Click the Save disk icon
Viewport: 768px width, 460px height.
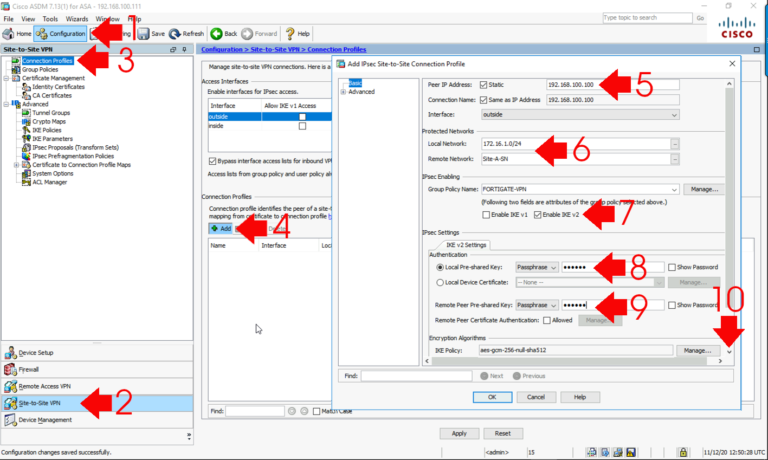tap(143, 34)
